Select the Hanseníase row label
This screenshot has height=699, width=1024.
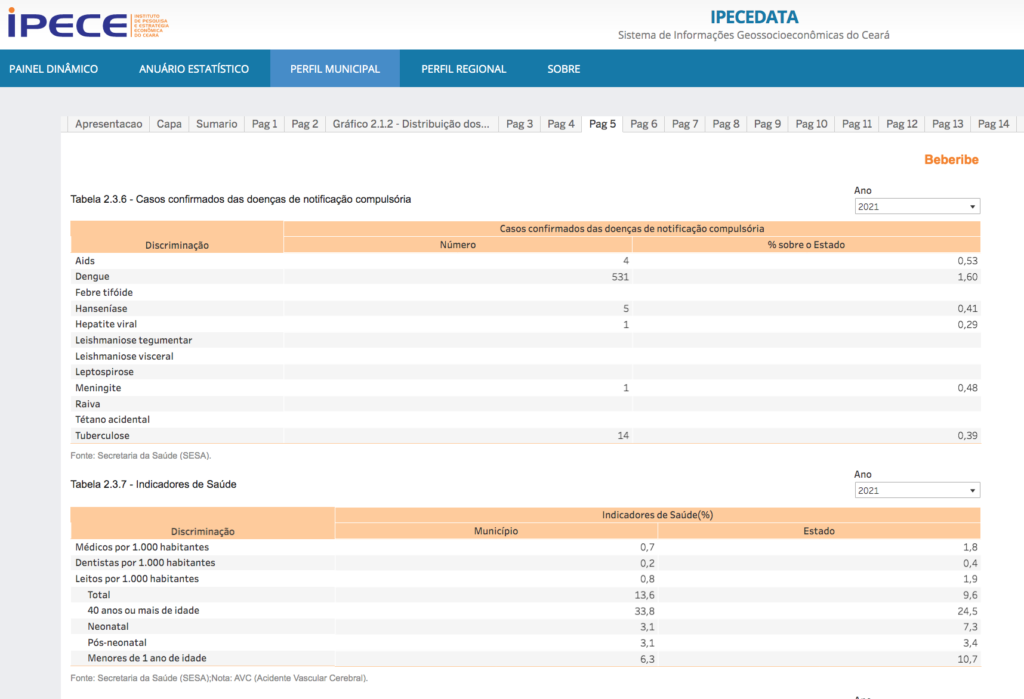(x=101, y=308)
